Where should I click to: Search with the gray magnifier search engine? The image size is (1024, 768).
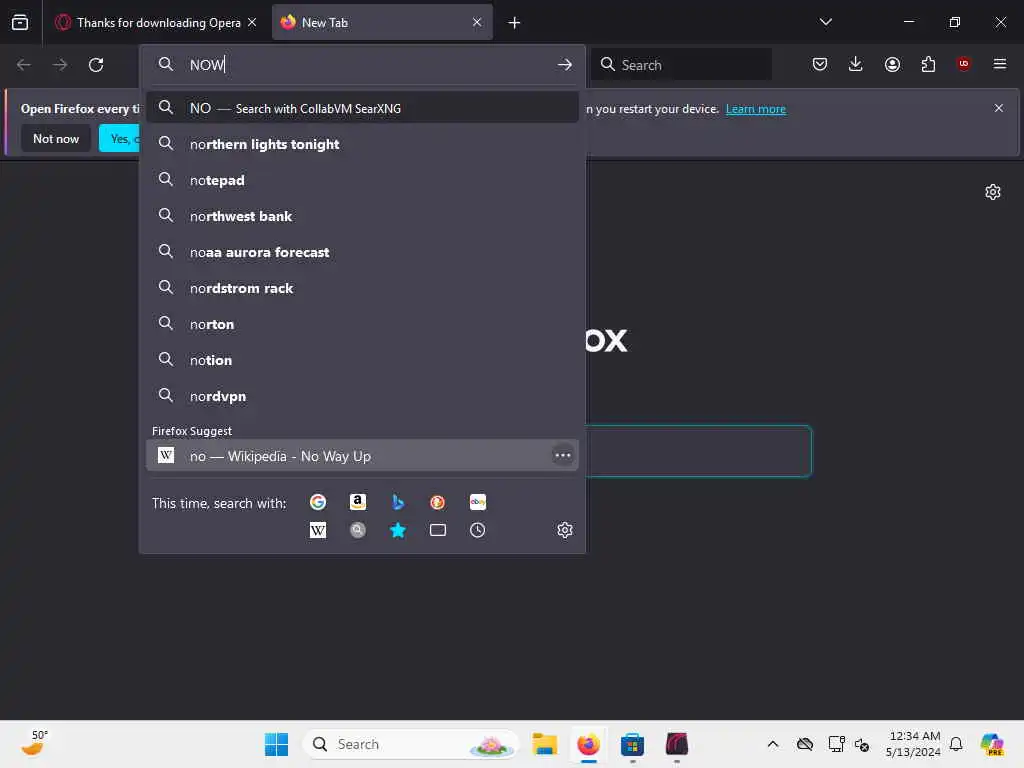tap(358, 530)
